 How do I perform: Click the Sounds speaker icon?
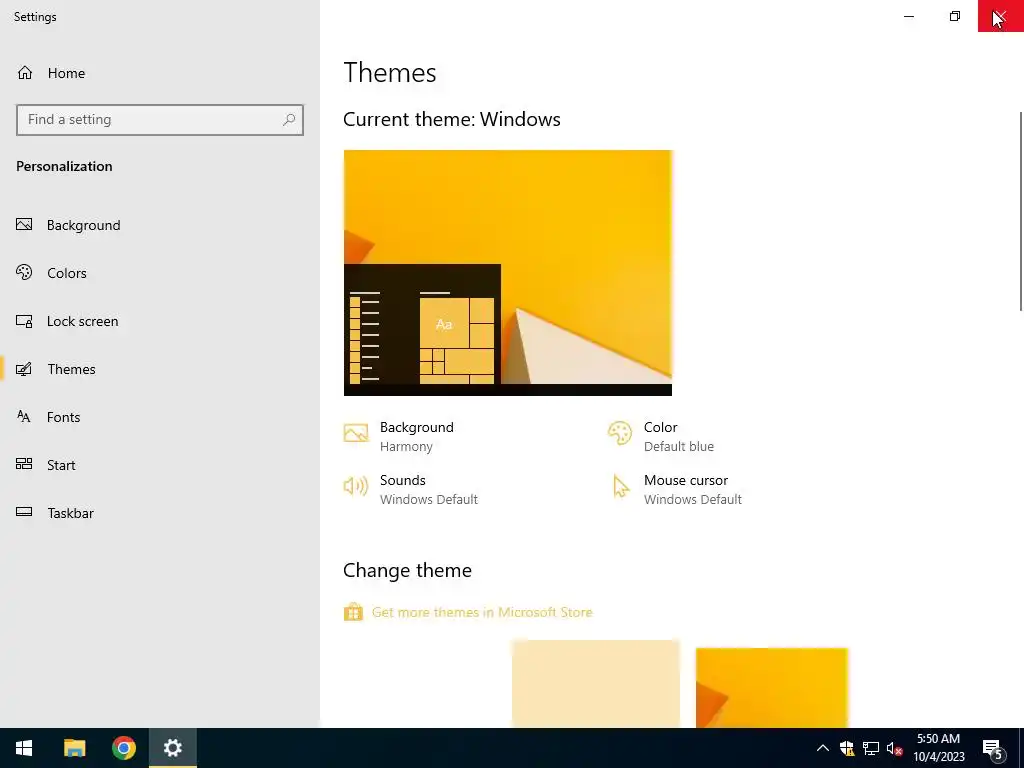(356, 486)
